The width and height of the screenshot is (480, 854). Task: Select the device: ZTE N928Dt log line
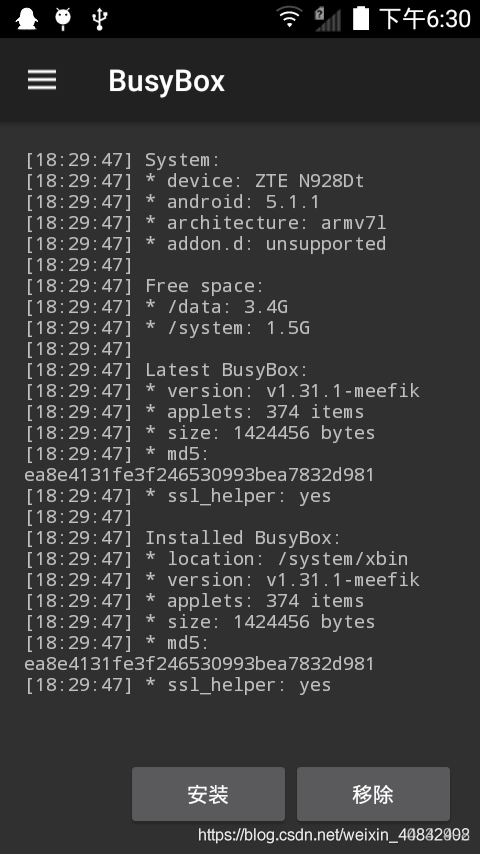click(x=195, y=181)
